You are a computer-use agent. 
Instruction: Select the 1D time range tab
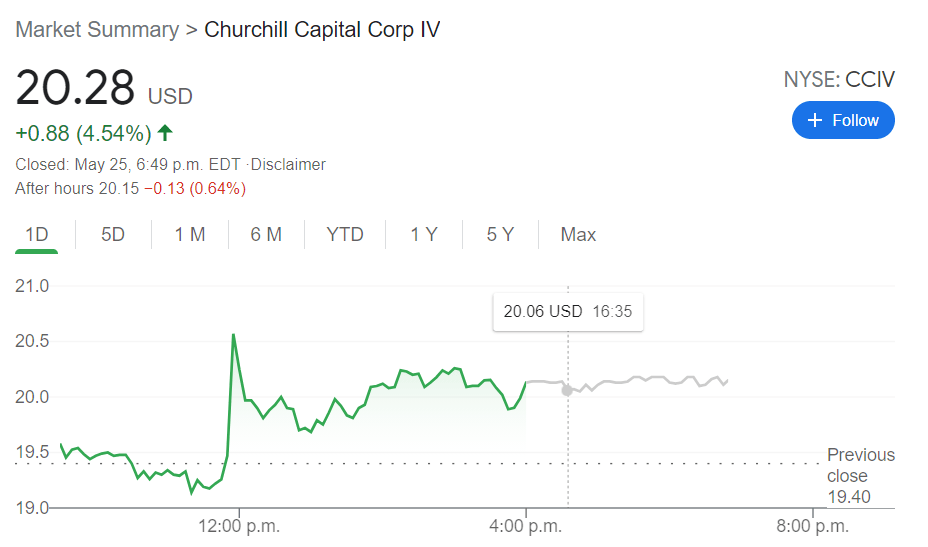37,235
